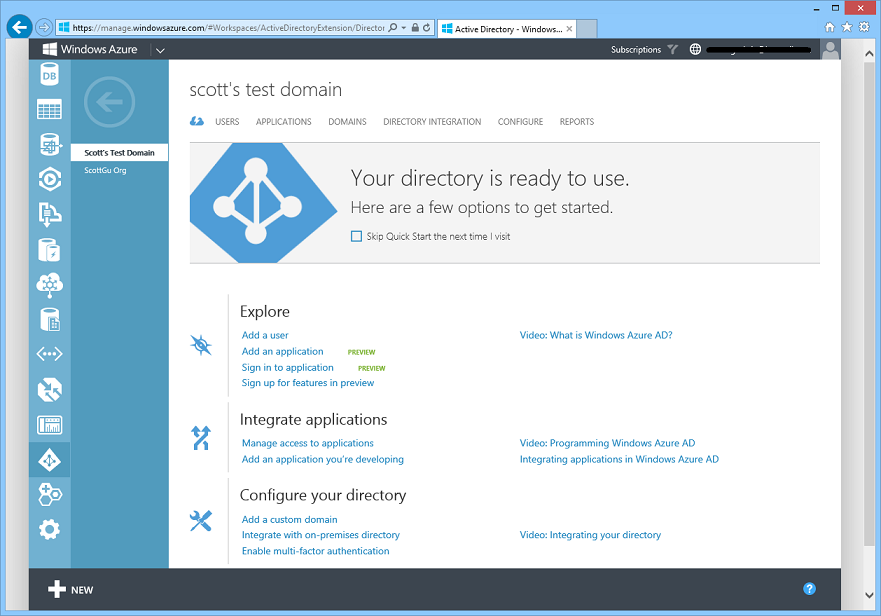Open Integrate with on-premises directory link
This screenshot has width=881, height=616.
(x=321, y=535)
